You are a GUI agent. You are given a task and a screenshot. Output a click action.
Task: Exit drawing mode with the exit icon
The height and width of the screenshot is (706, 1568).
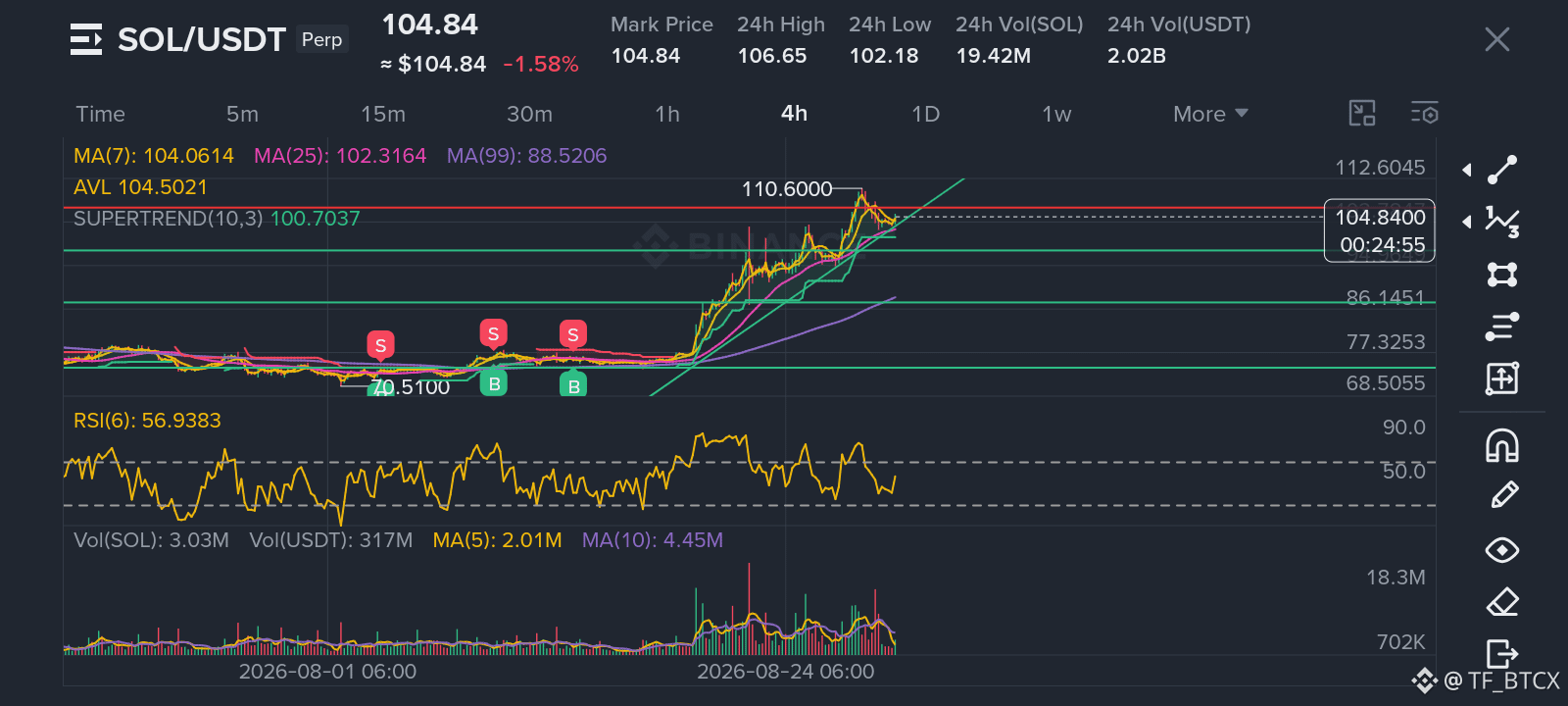1502,652
